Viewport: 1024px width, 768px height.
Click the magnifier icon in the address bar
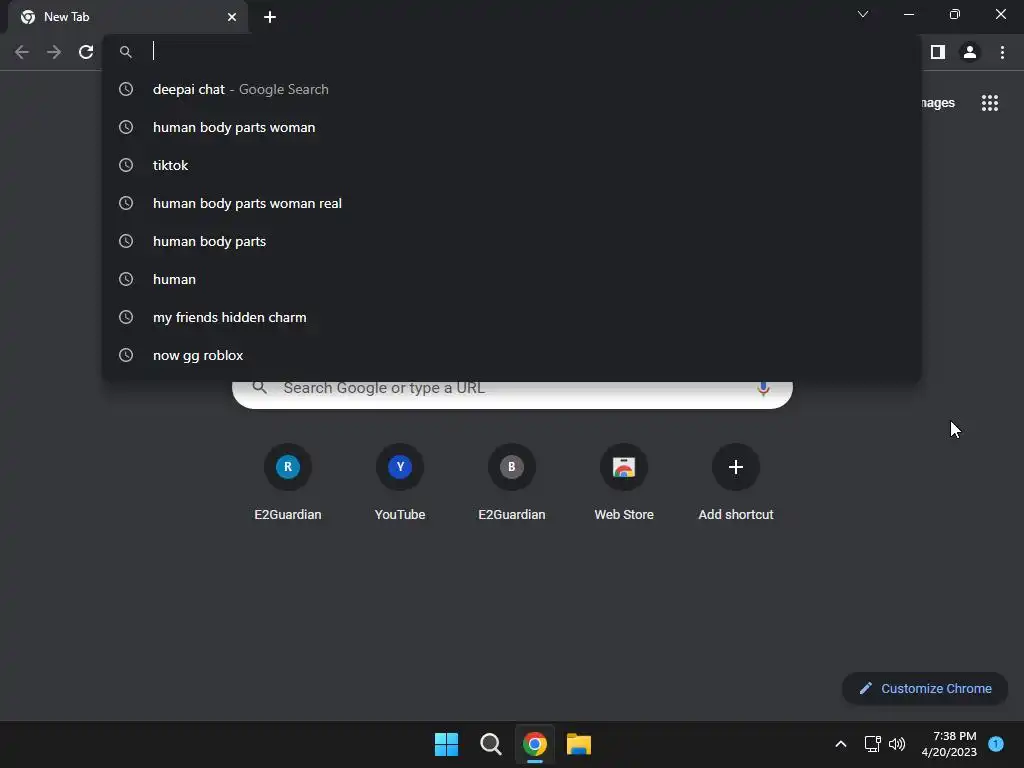pyautogui.click(x=126, y=52)
